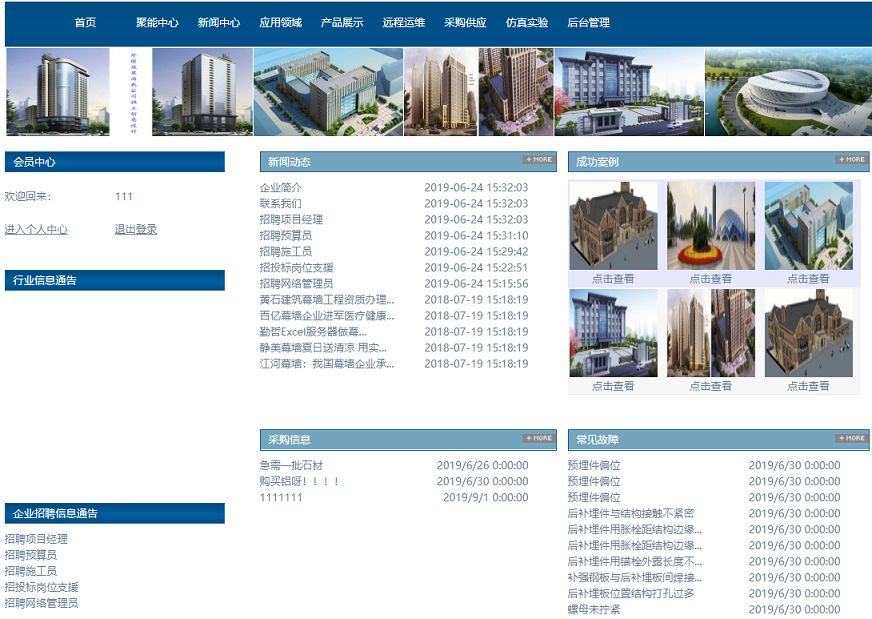Click the first case thumbnail in 成功案例

point(613,225)
